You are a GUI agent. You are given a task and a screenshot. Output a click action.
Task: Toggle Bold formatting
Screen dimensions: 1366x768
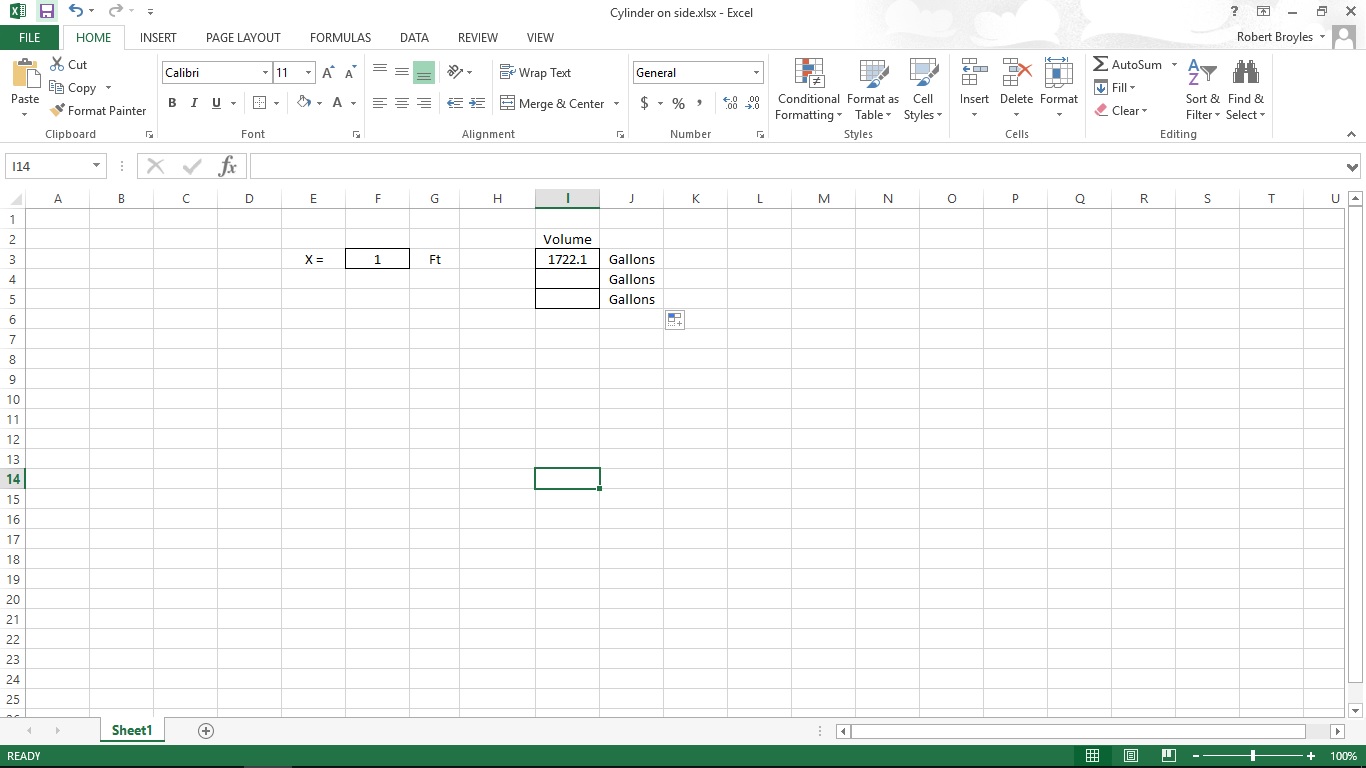coord(172,103)
